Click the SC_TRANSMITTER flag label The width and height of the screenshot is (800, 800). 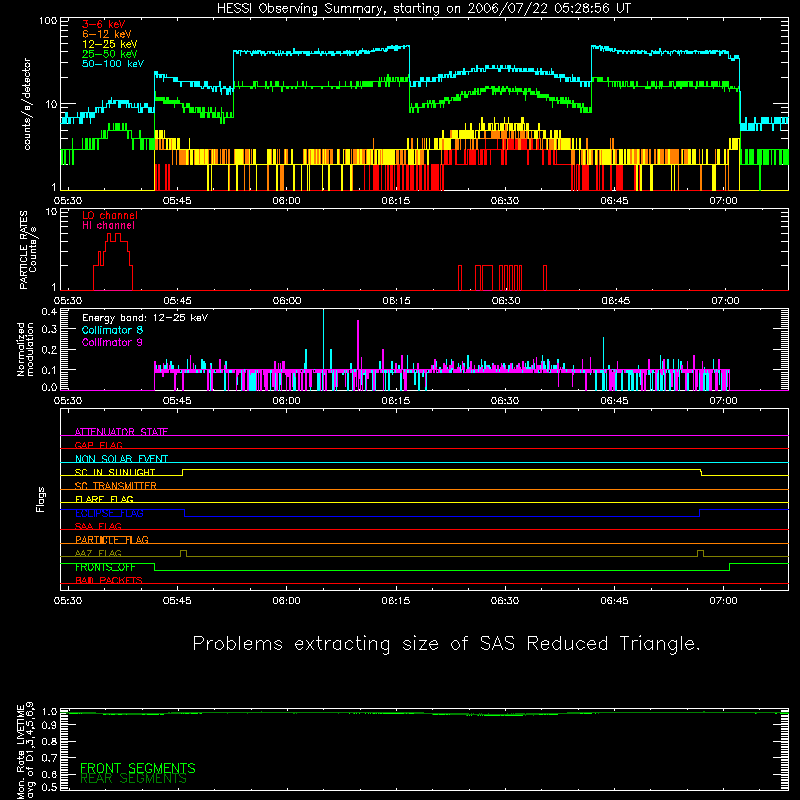(x=116, y=486)
